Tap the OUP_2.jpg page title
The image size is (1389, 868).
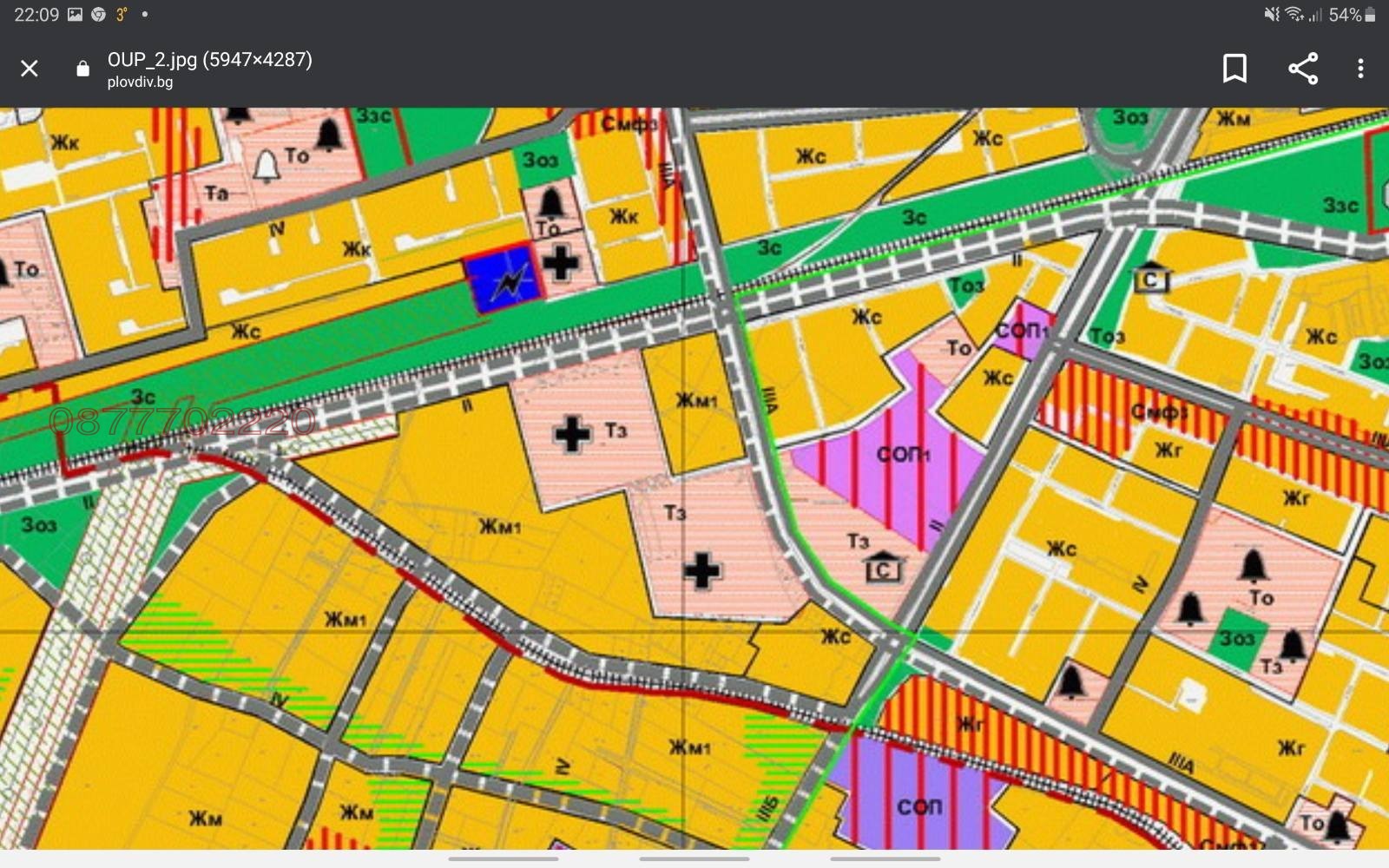(209, 59)
